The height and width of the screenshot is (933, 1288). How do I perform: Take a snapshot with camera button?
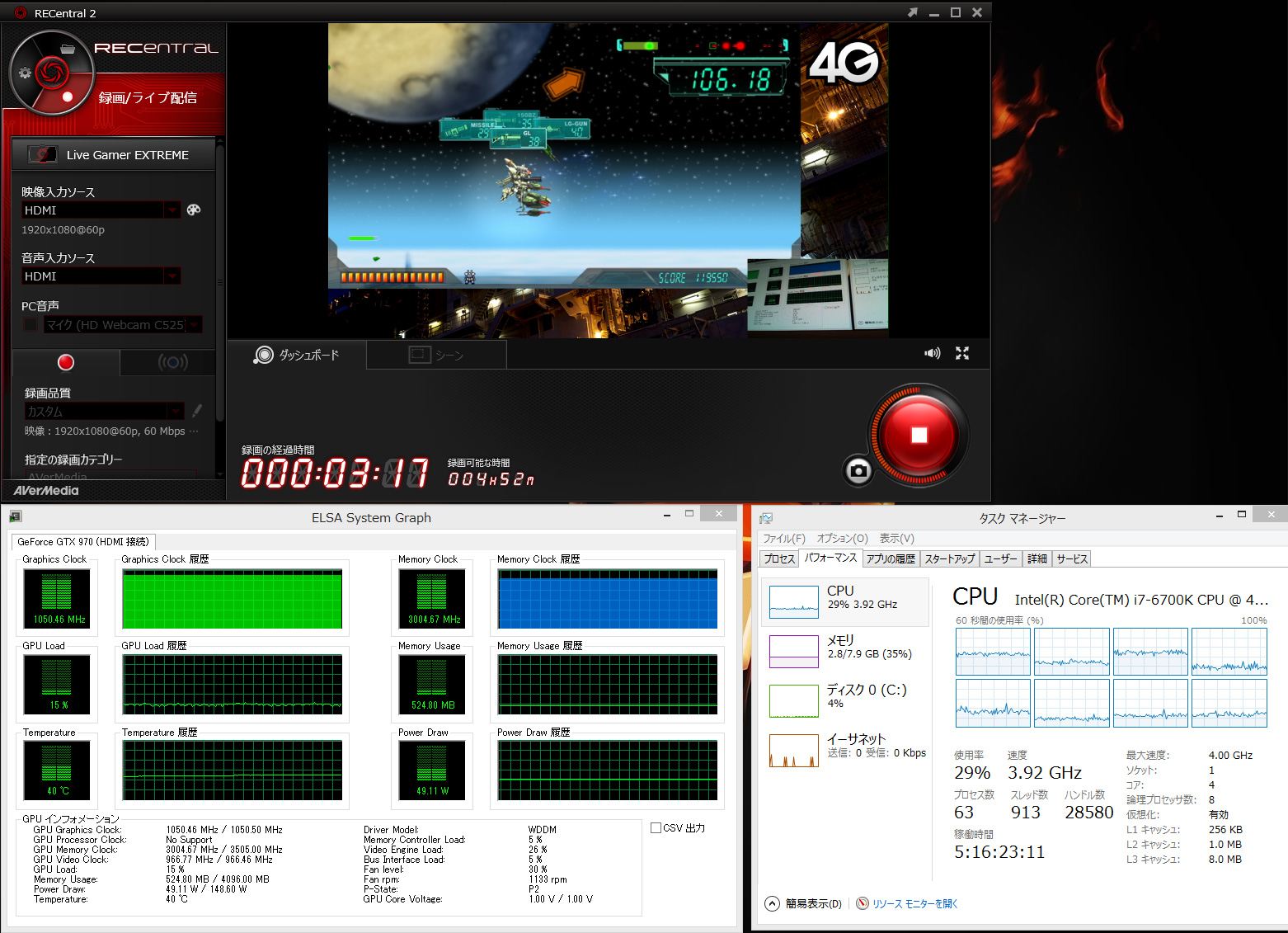[858, 470]
